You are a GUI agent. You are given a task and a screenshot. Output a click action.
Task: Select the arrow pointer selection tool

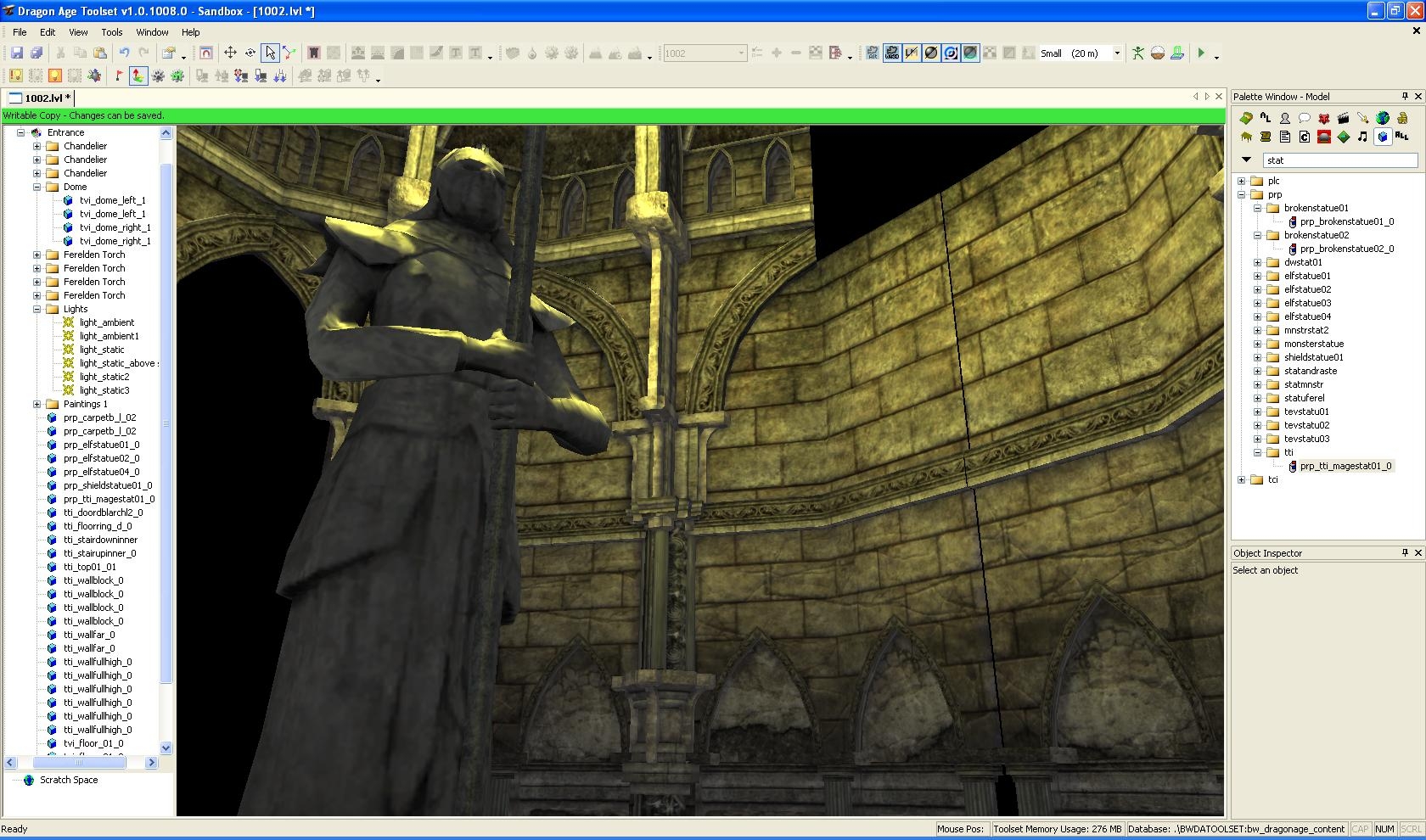[x=270, y=53]
